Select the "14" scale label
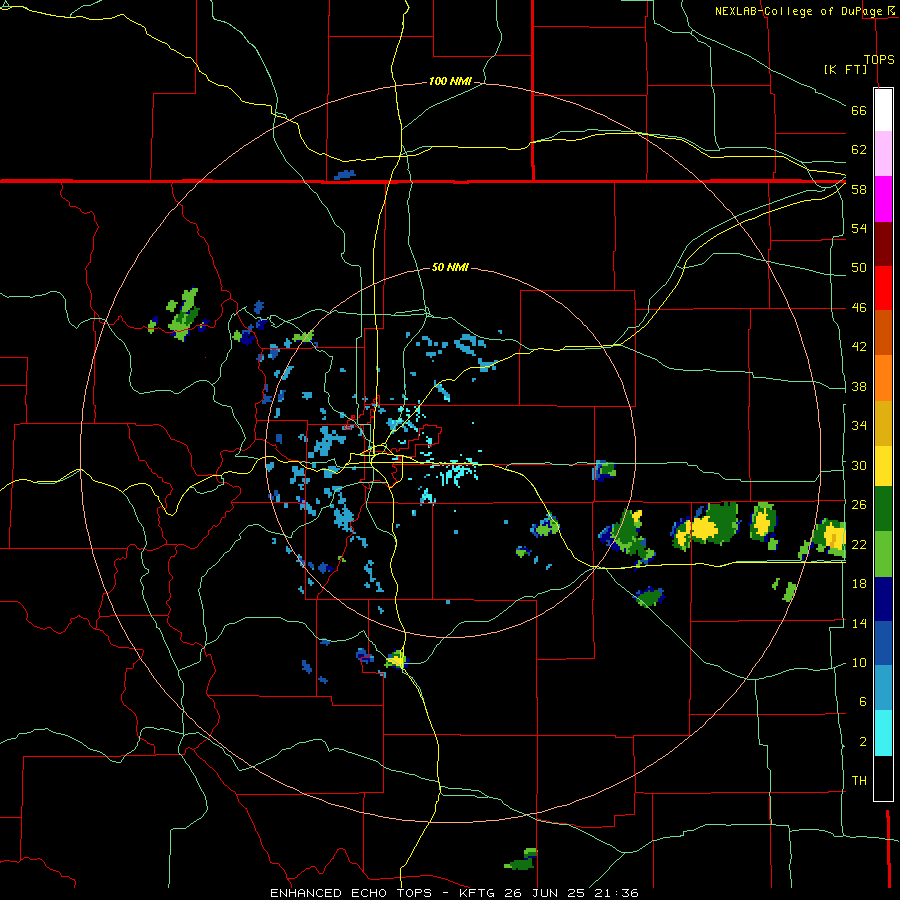 (859, 623)
